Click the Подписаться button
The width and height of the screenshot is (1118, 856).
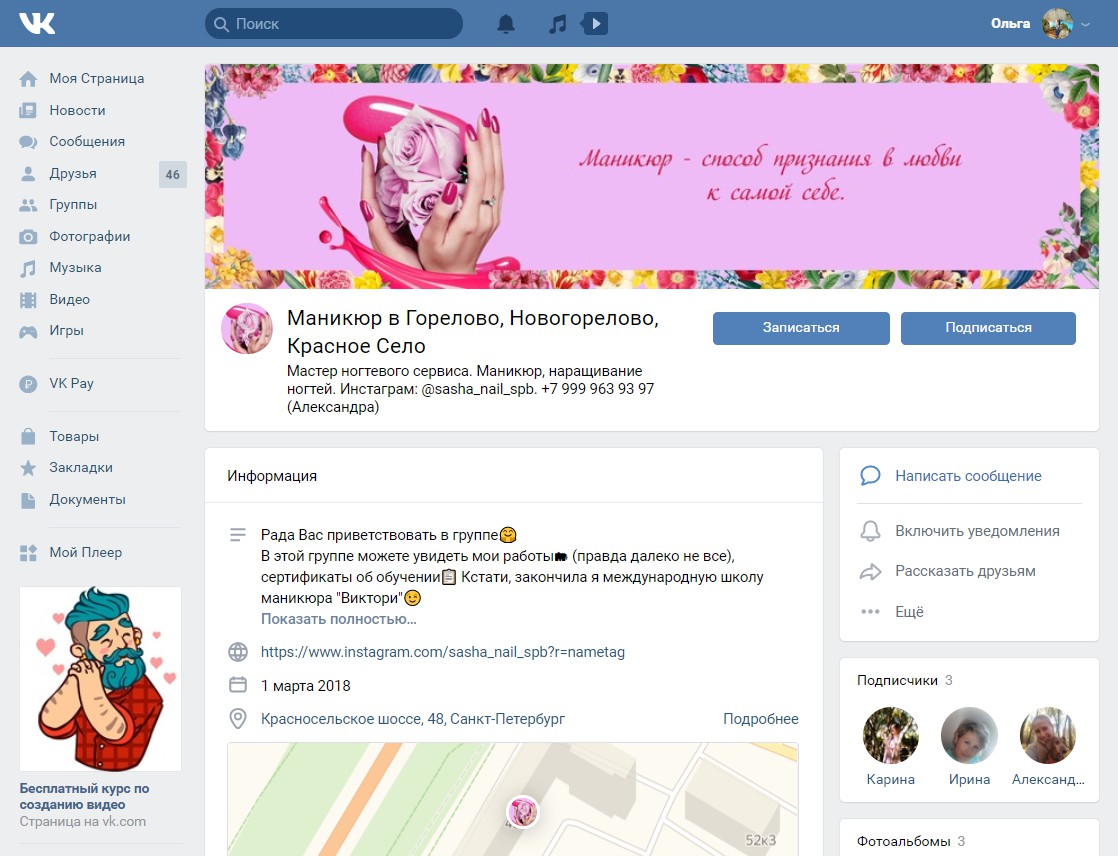[x=988, y=328]
